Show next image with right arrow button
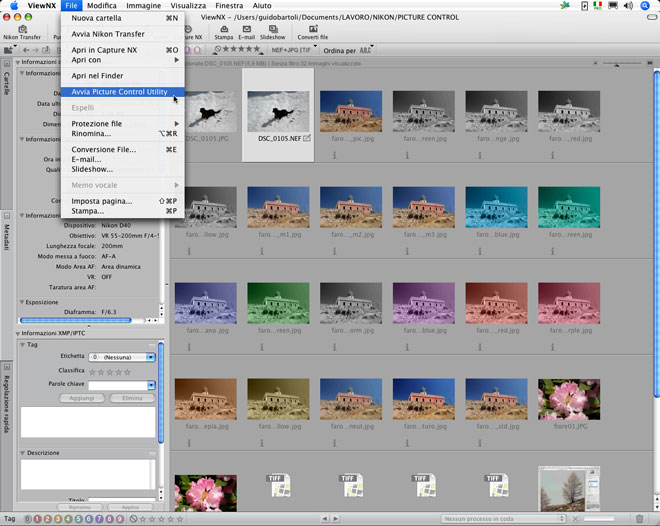 [x=335, y=519]
